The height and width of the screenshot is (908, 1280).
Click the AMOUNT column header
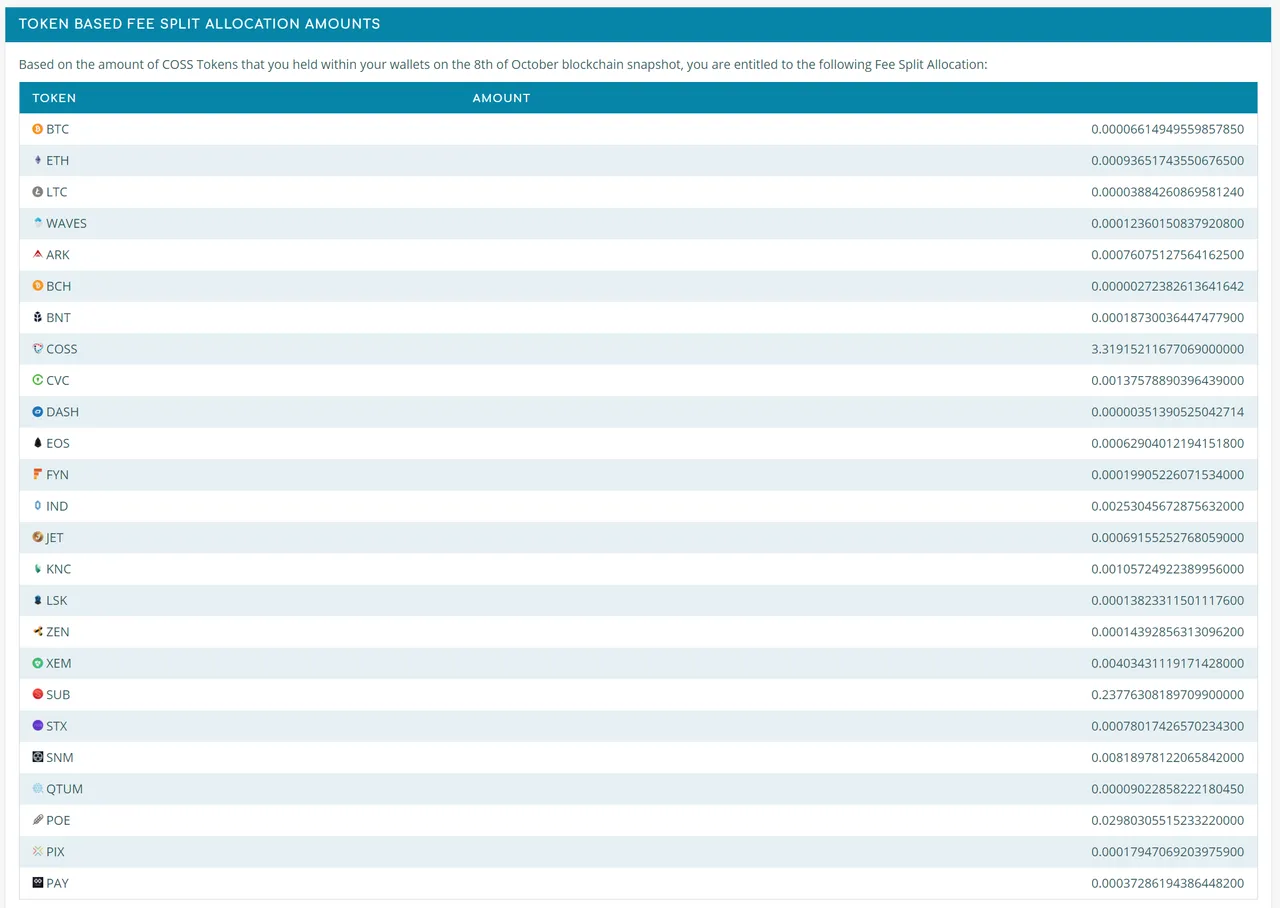pyautogui.click(x=501, y=98)
